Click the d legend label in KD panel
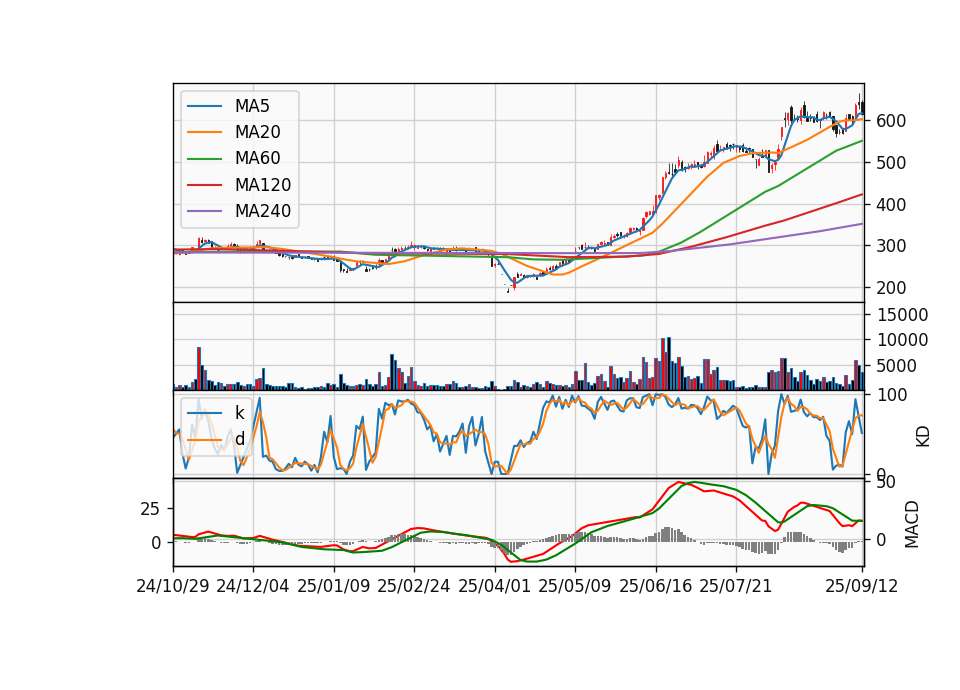The image size is (960, 690). tap(239, 439)
